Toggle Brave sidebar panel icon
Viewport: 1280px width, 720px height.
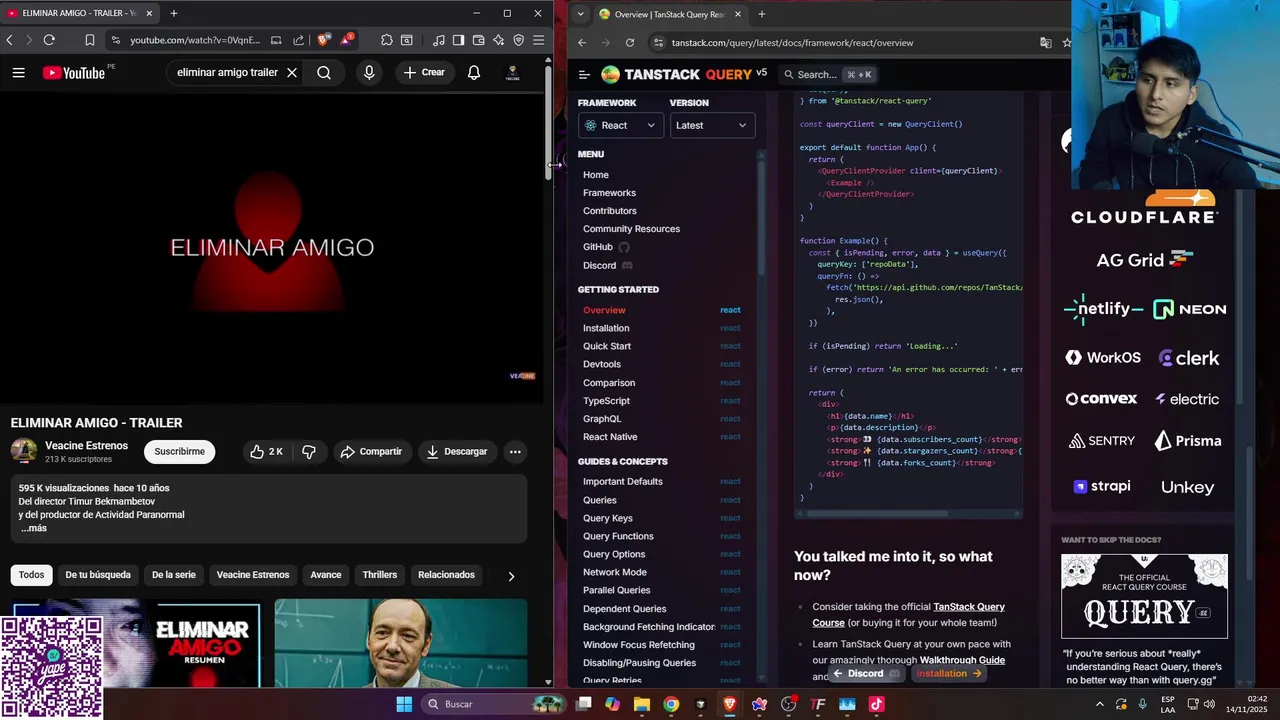458,40
